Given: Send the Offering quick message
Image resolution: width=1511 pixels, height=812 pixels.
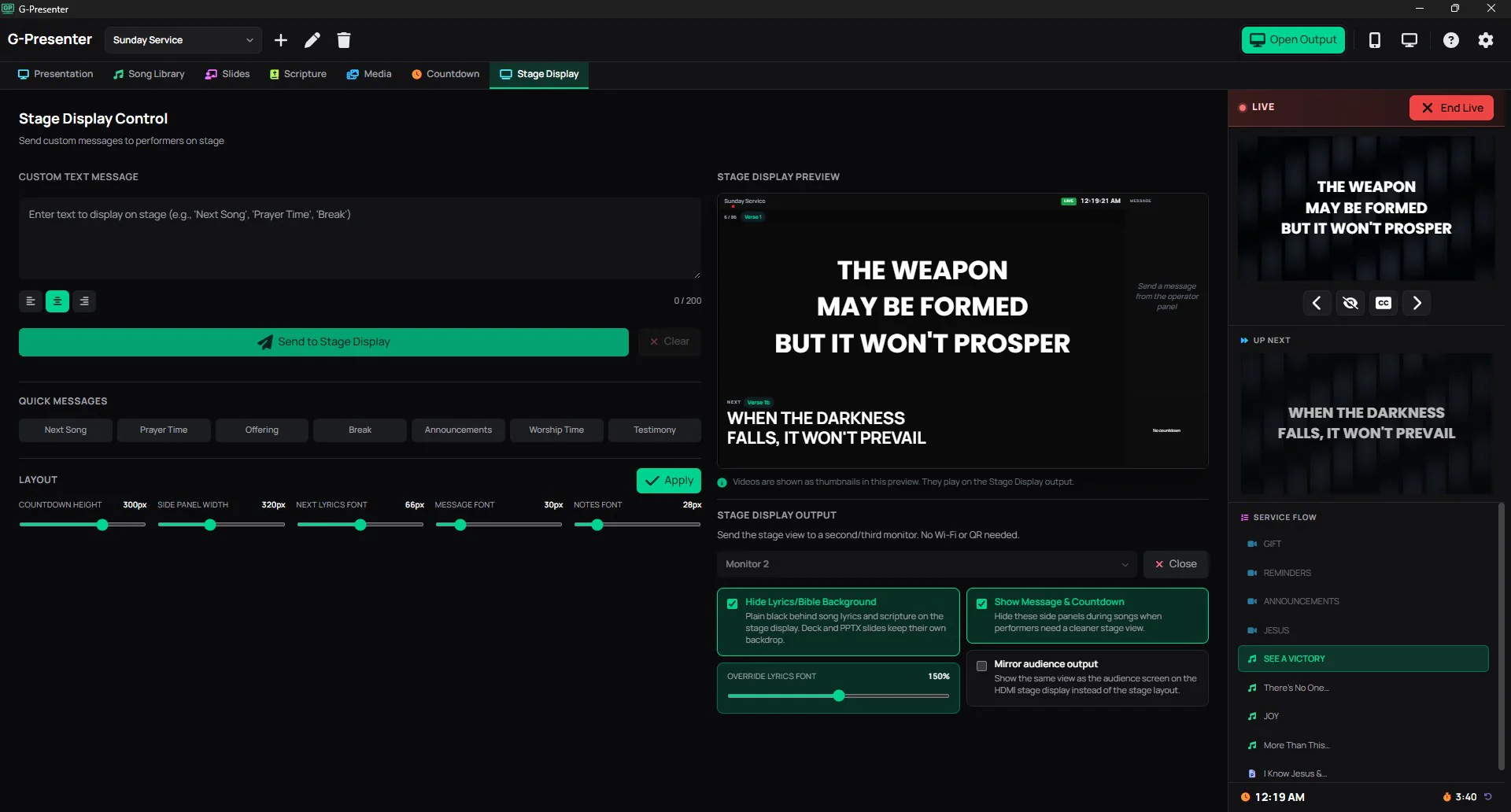Looking at the screenshot, I should coord(262,430).
